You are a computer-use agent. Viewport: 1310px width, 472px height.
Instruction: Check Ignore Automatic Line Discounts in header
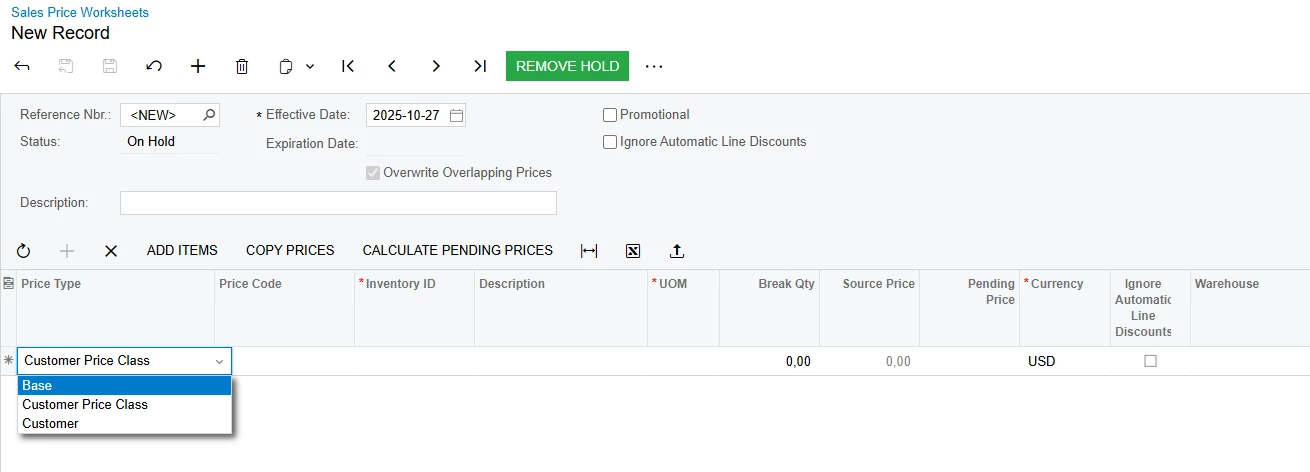point(610,142)
